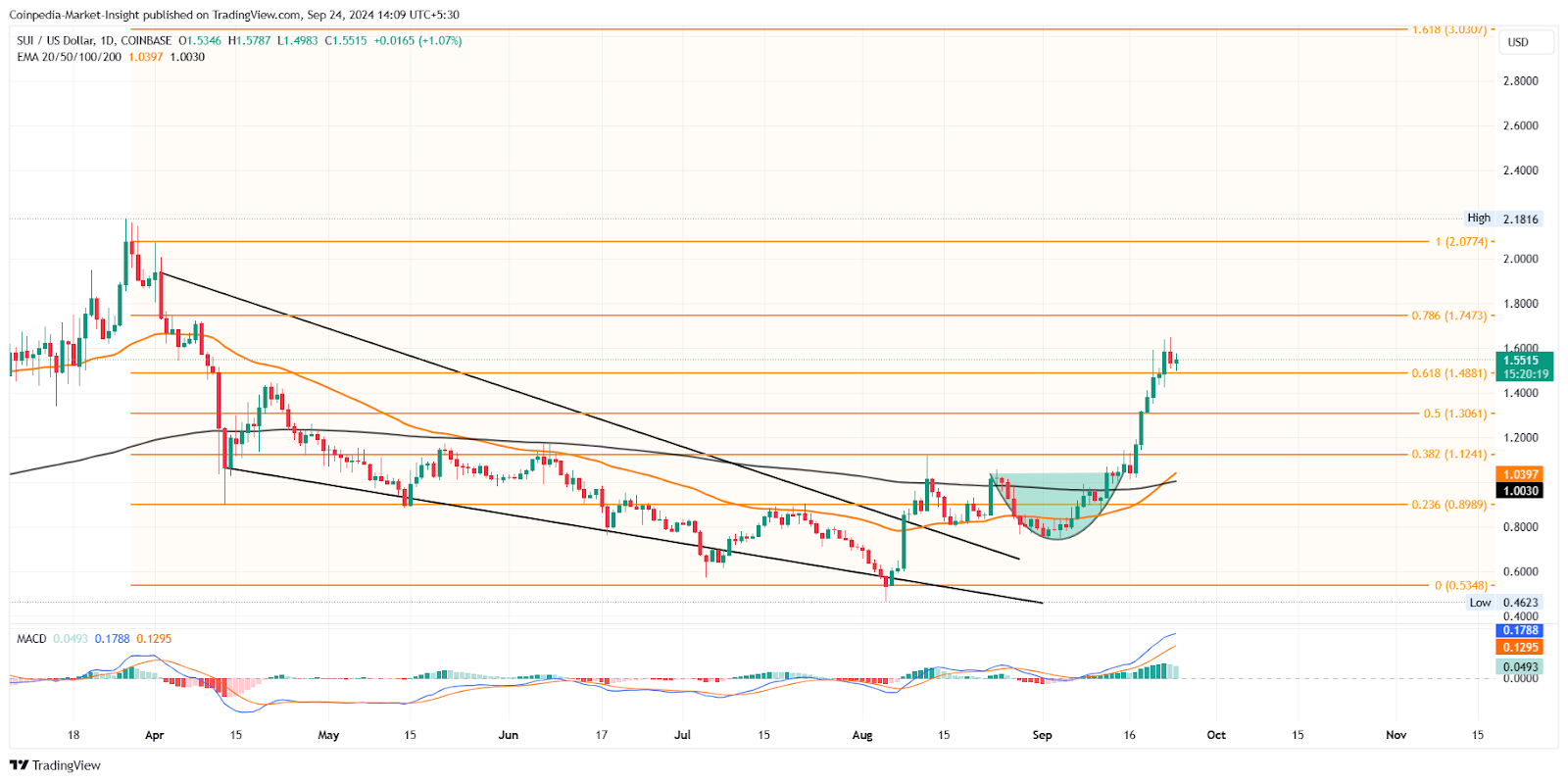Select the 1 (2.0774) Fibonacci level label

pyautogui.click(x=1461, y=242)
